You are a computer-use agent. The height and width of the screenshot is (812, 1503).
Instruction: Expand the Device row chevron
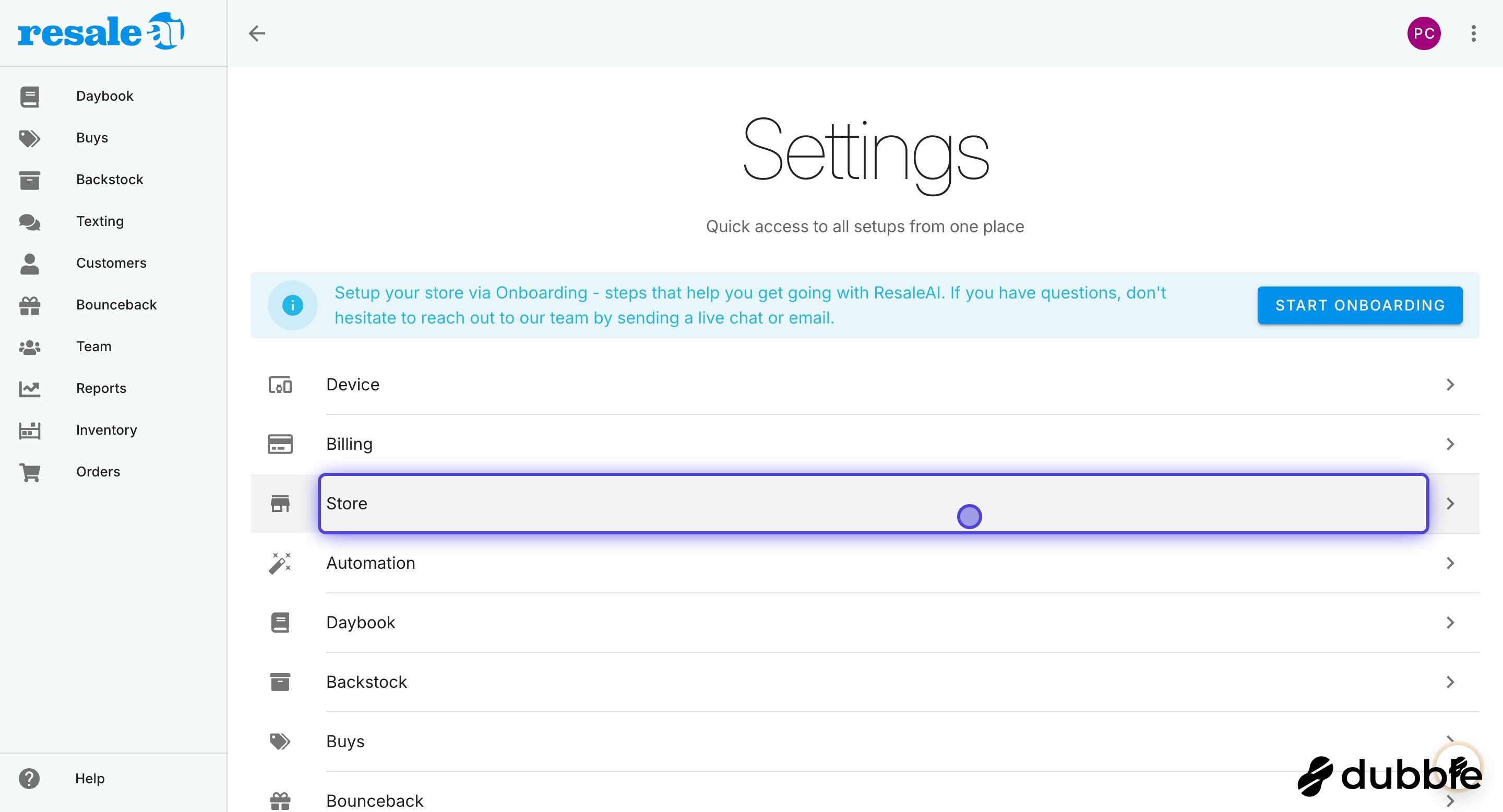1450,385
